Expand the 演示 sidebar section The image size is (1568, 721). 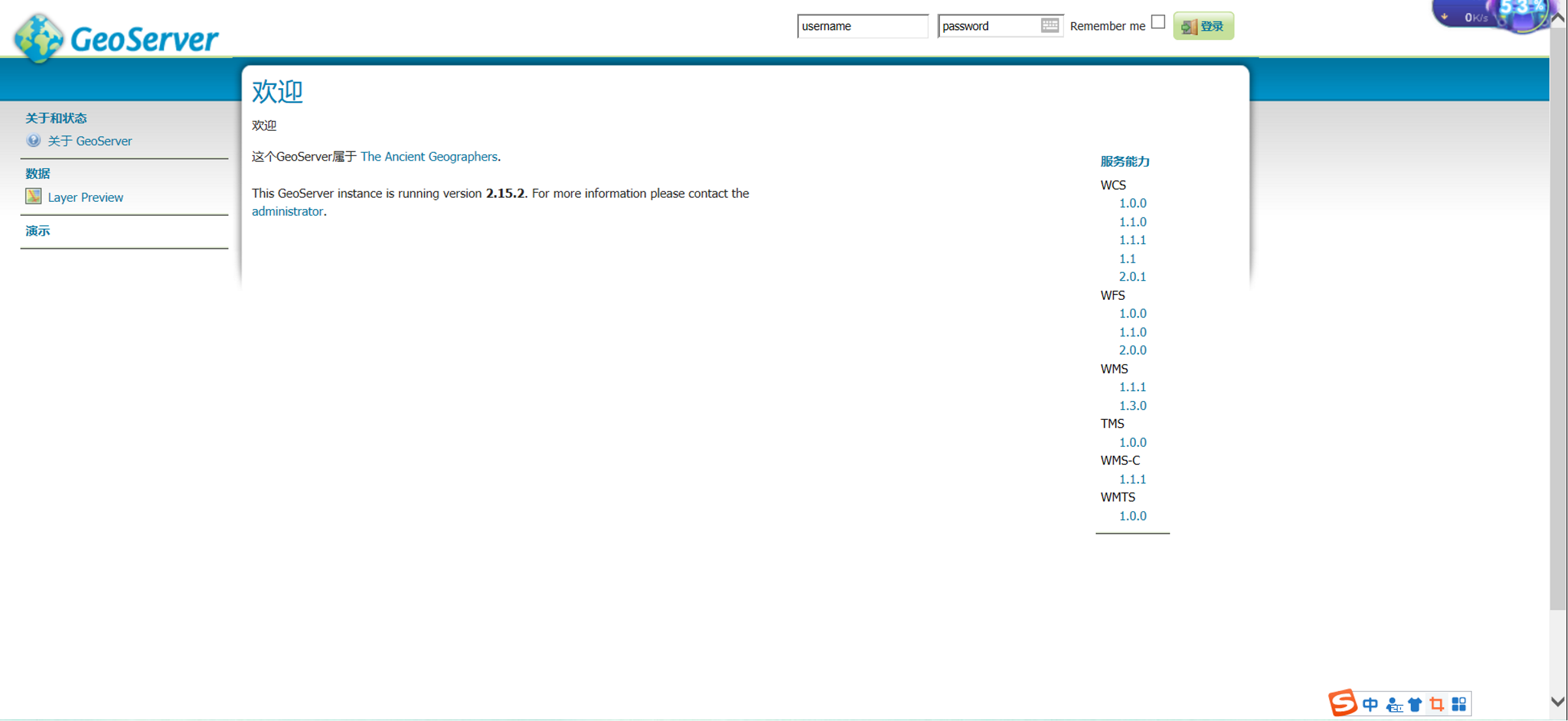tap(37, 231)
